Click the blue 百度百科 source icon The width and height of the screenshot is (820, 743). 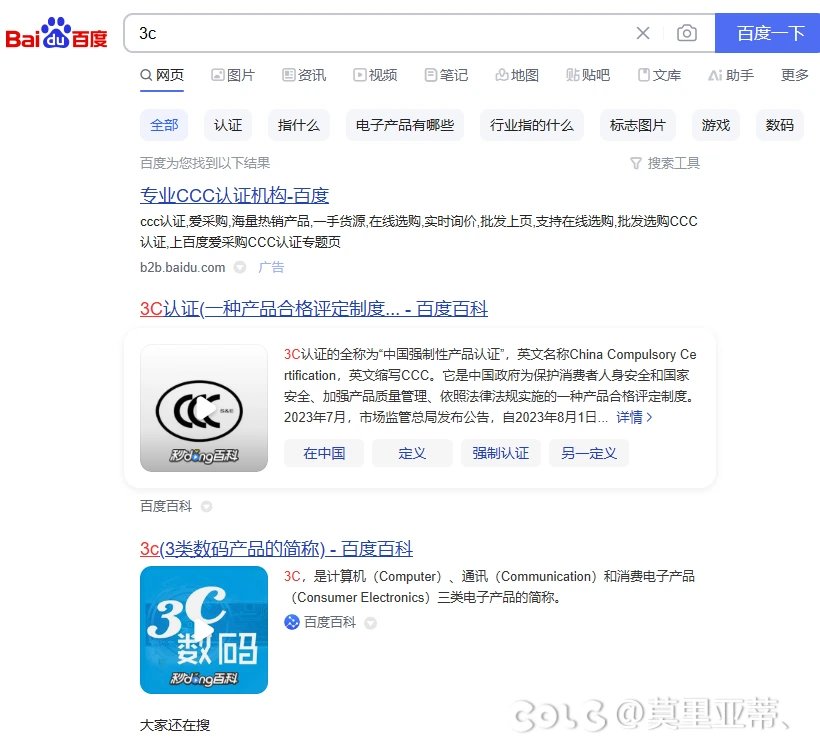pyautogui.click(x=291, y=622)
